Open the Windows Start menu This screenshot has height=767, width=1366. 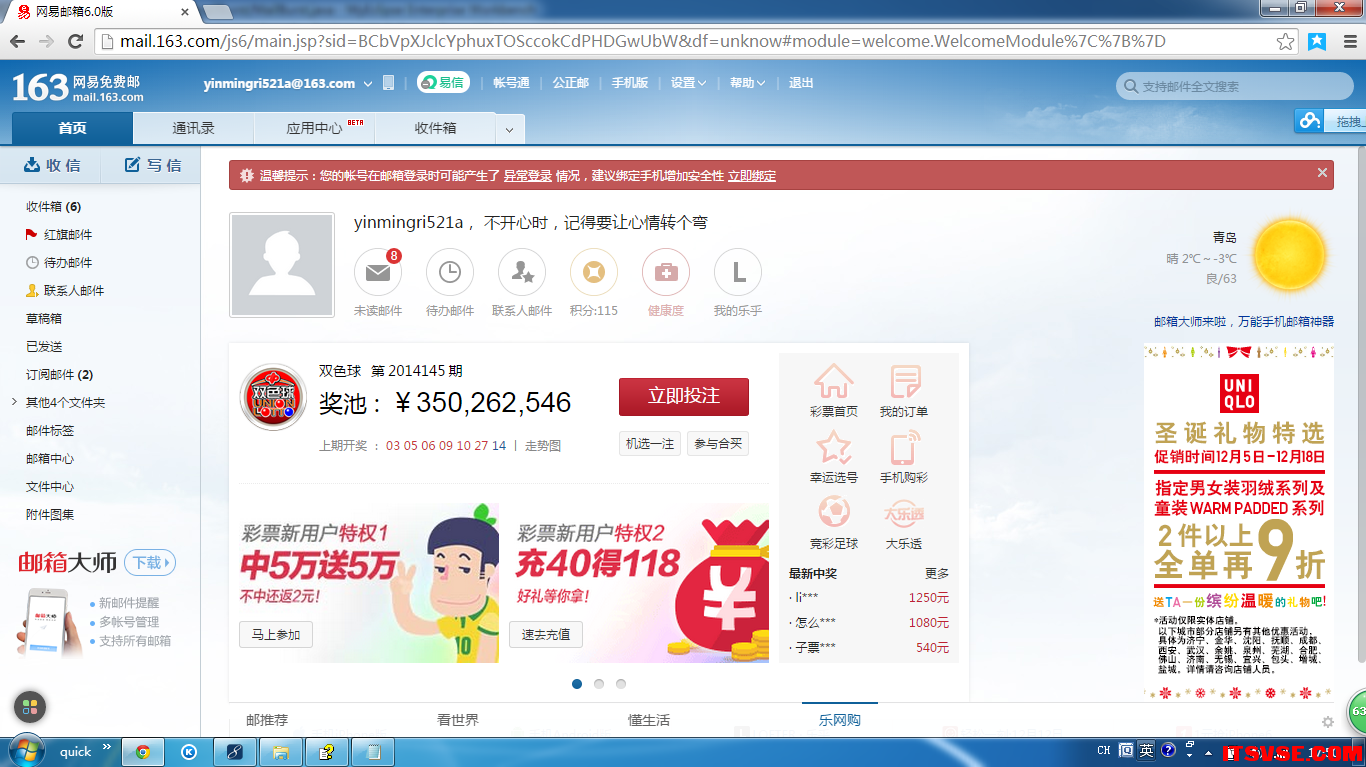tap(25, 751)
